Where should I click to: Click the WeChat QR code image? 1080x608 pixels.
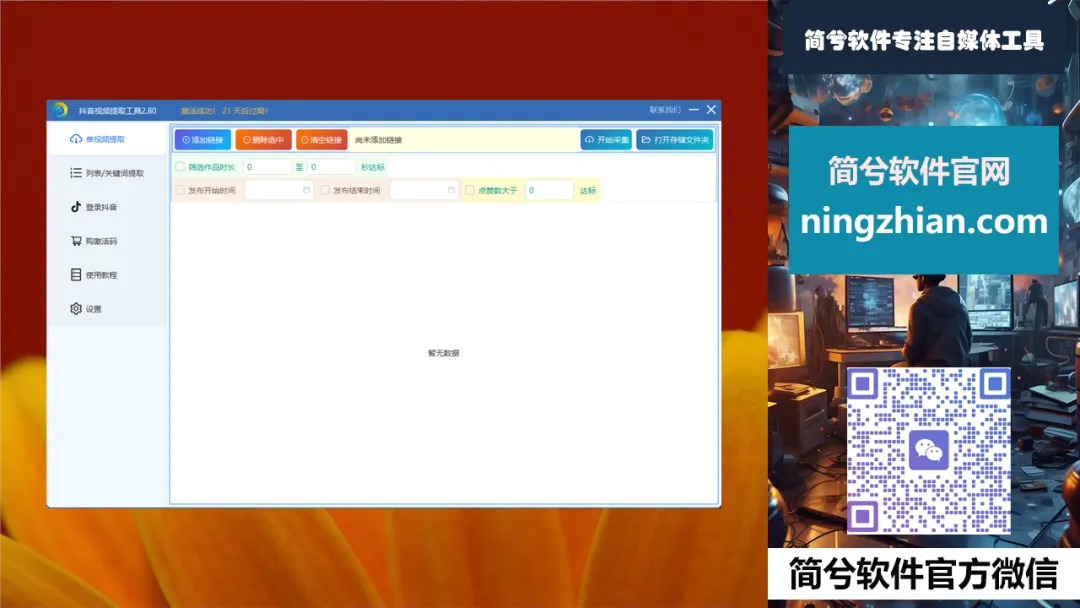click(928, 450)
